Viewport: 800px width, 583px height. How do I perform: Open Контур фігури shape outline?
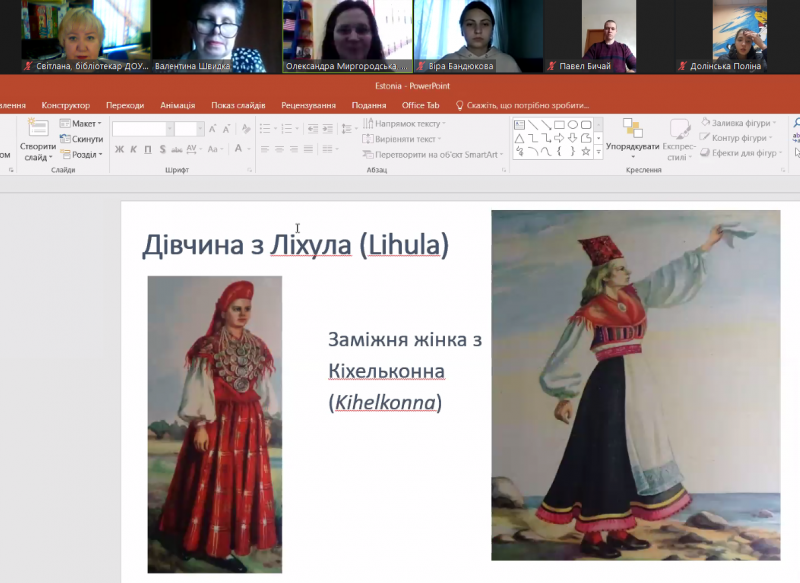pos(736,138)
